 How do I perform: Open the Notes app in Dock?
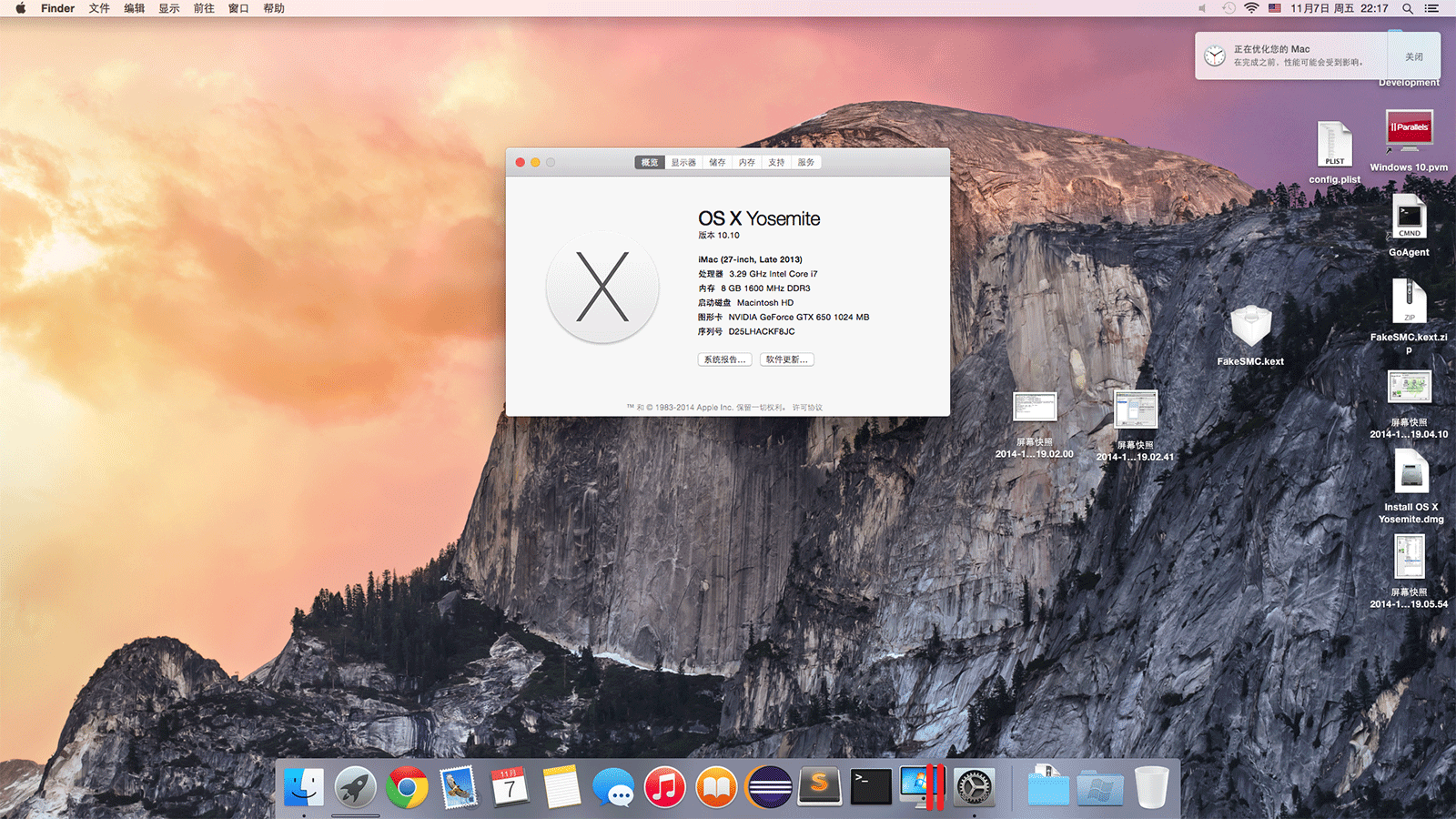click(x=561, y=786)
